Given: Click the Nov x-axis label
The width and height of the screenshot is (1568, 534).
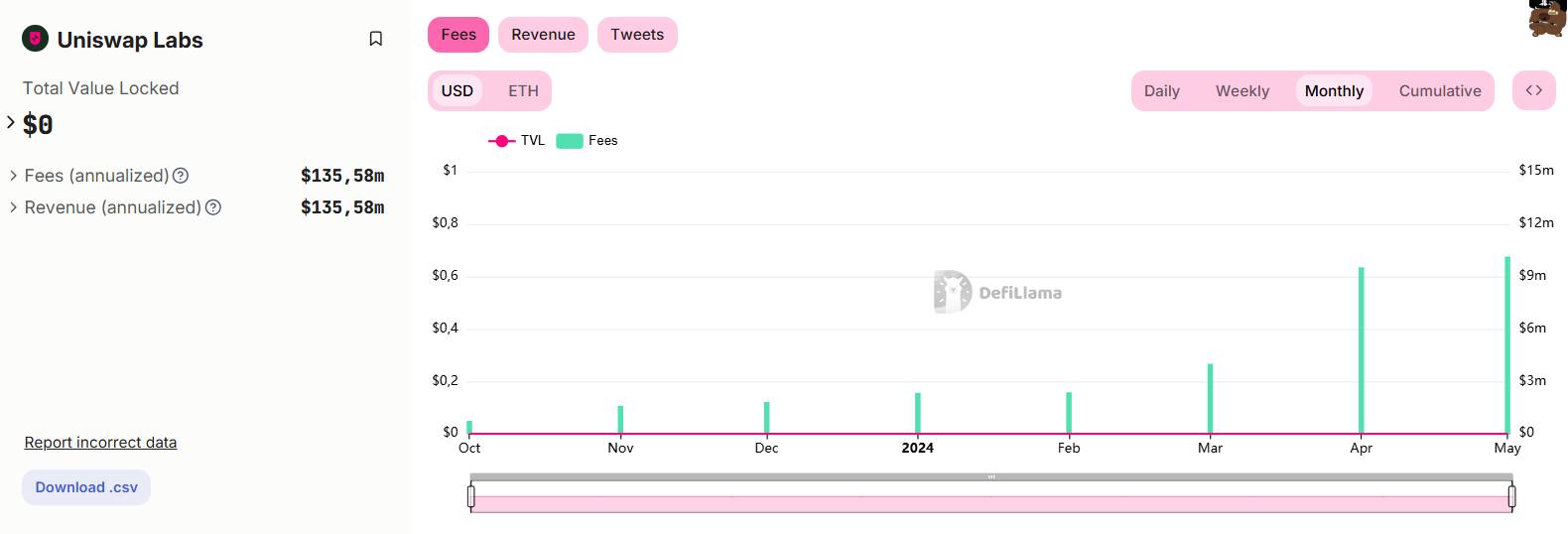Looking at the screenshot, I should [620, 448].
